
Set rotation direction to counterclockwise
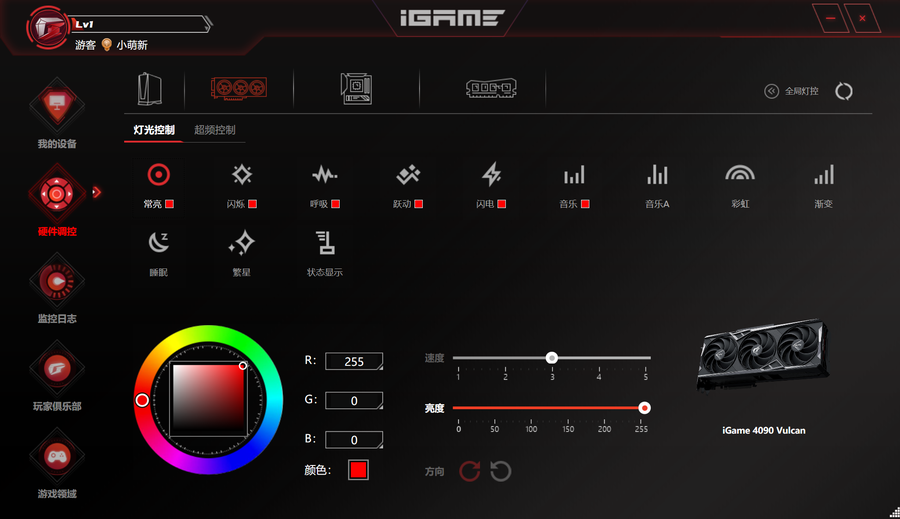coord(501,471)
